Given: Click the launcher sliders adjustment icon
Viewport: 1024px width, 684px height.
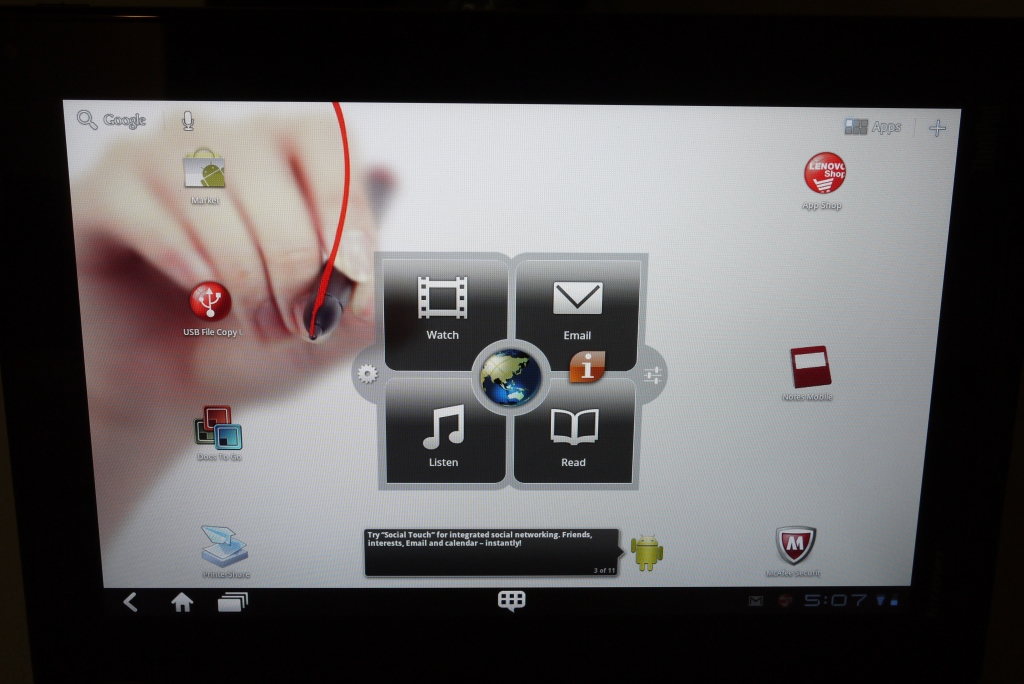Looking at the screenshot, I should click(x=653, y=376).
